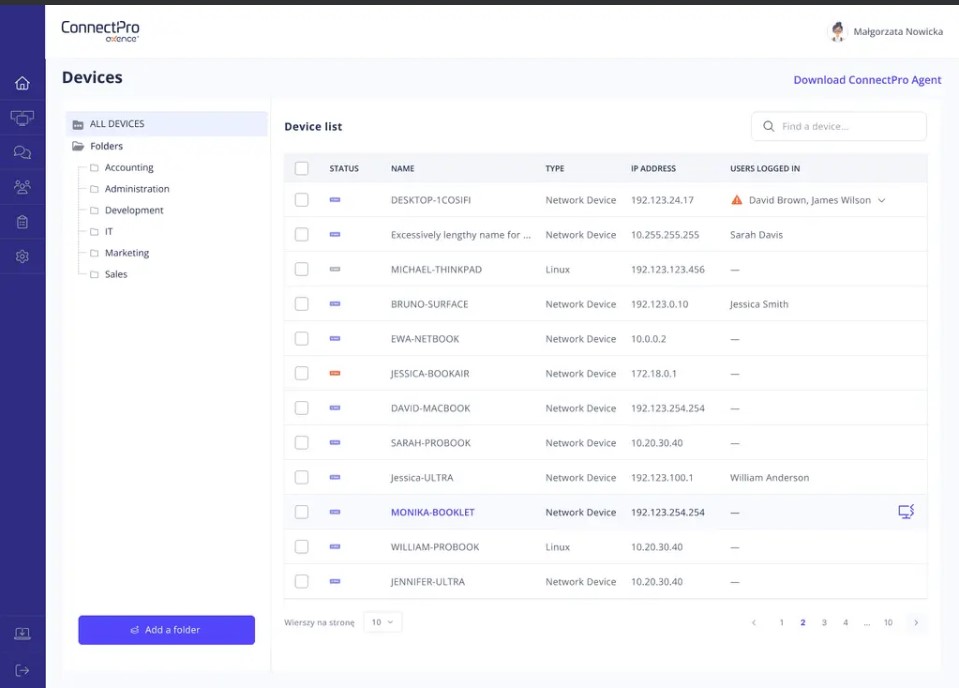Open the chat bubbles icon in sidebar

click(22, 152)
